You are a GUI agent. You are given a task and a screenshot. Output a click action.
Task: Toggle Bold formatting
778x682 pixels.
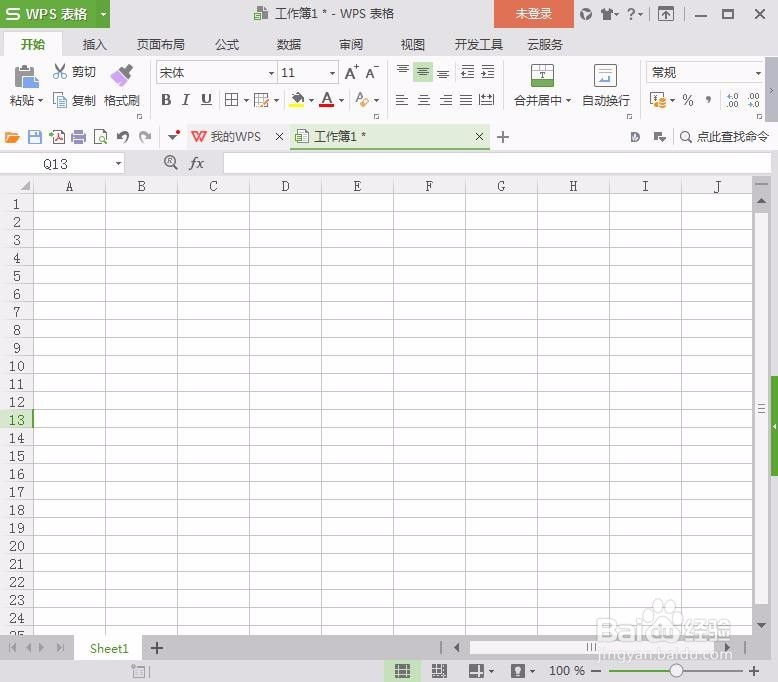tap(166, 100)
